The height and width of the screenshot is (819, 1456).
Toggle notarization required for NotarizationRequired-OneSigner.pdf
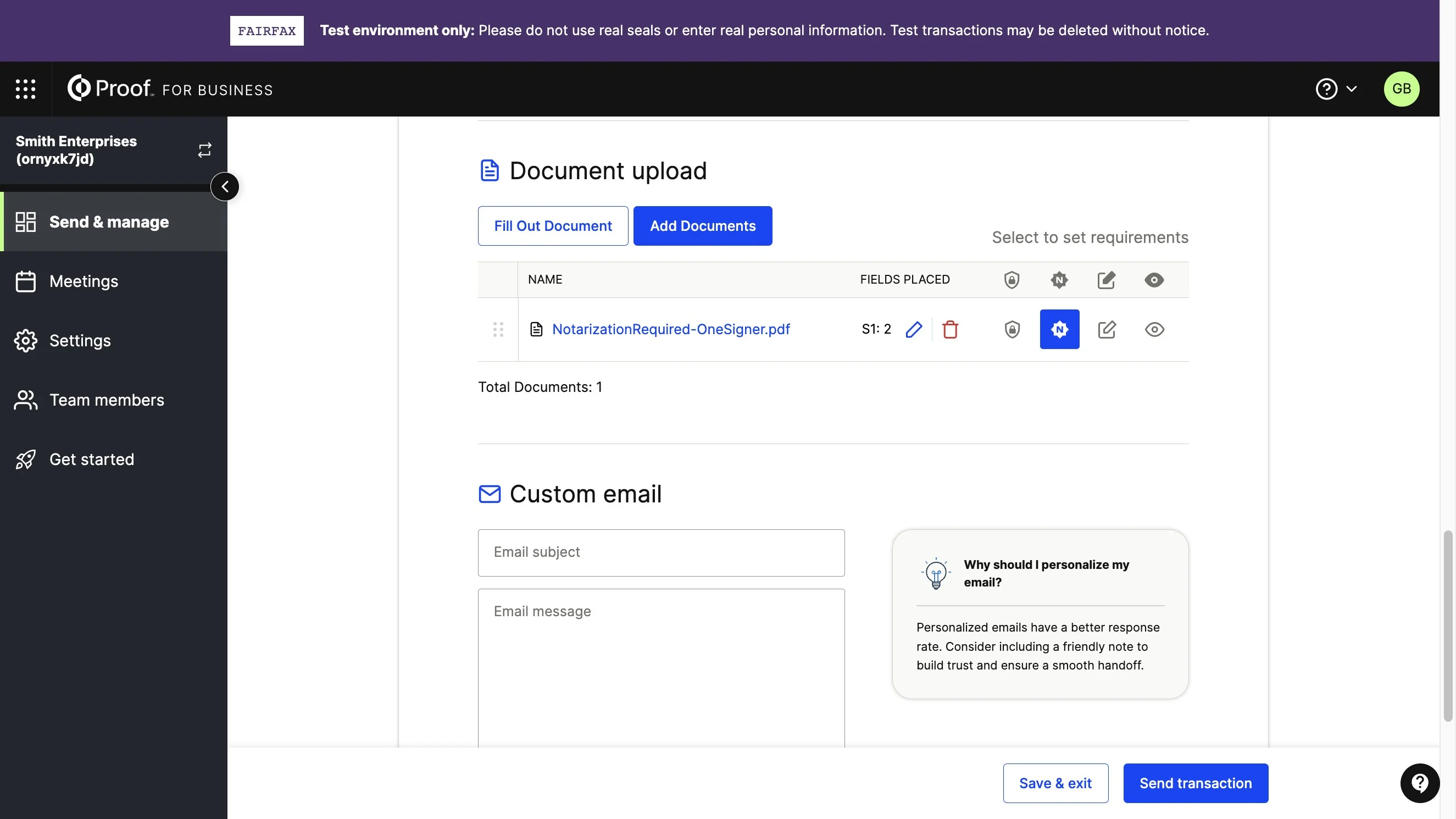click(1059, 329)
